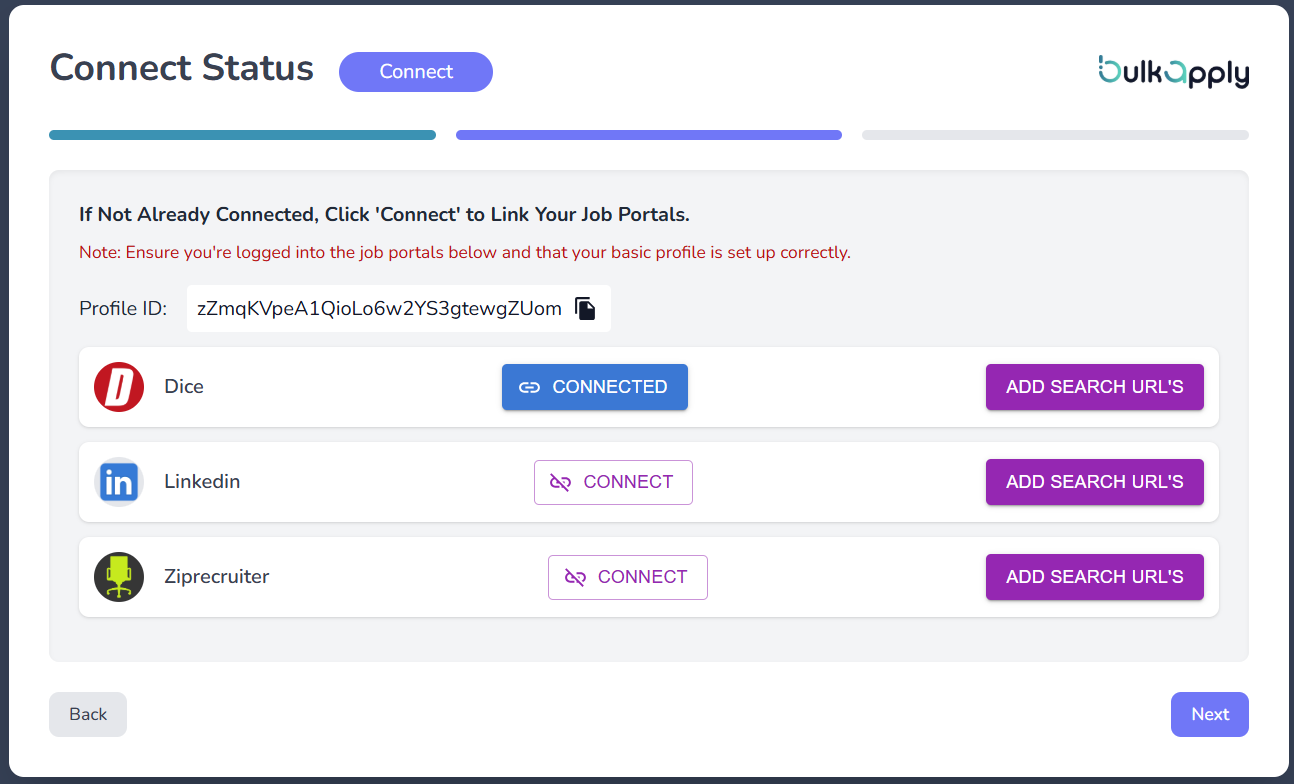Toggle the Dice CONNECTED button
Screen dimensions: 1294x784
595,387
